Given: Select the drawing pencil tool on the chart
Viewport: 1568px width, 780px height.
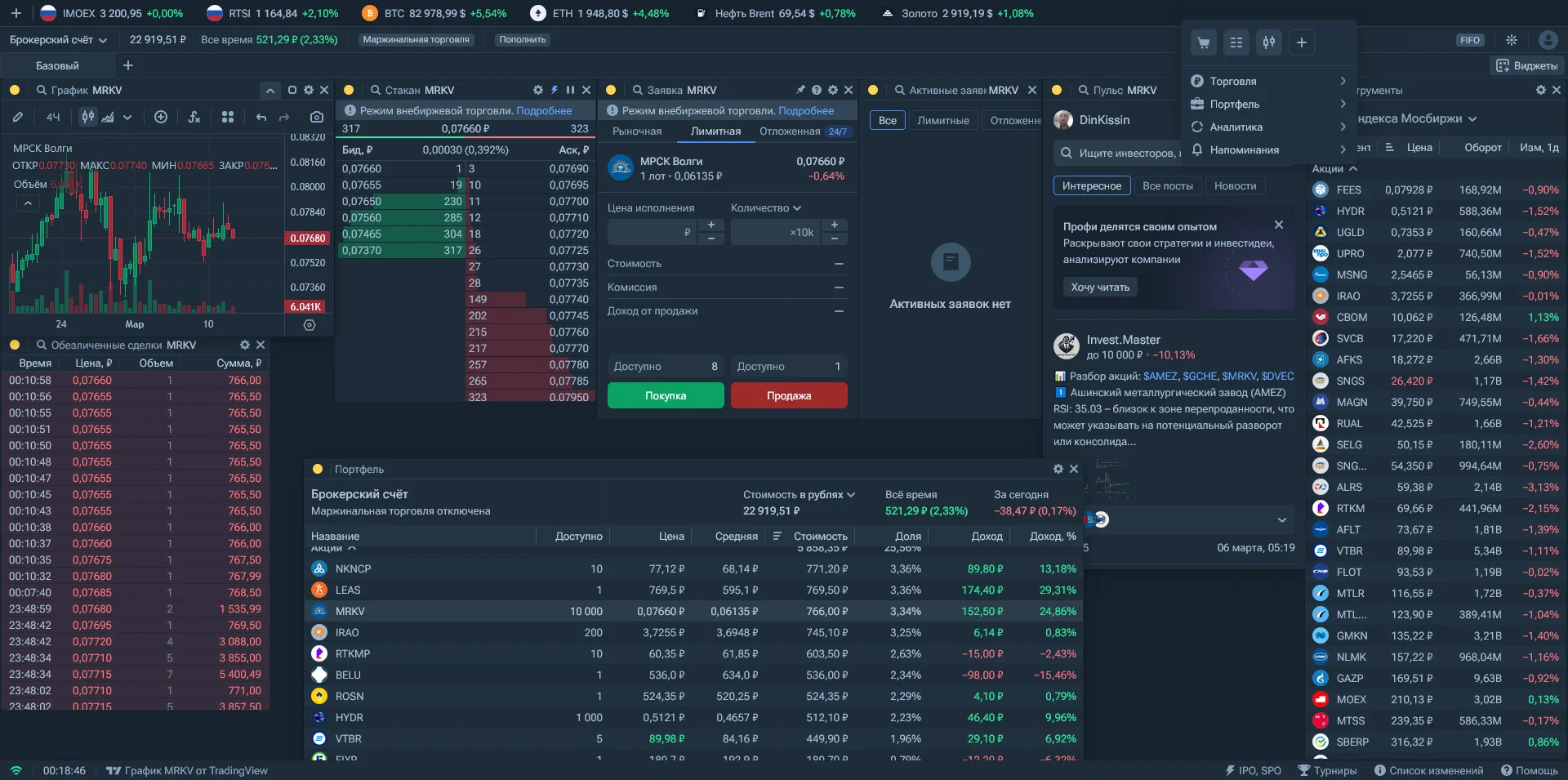Looking at the screenshot, I should (17, 117).
